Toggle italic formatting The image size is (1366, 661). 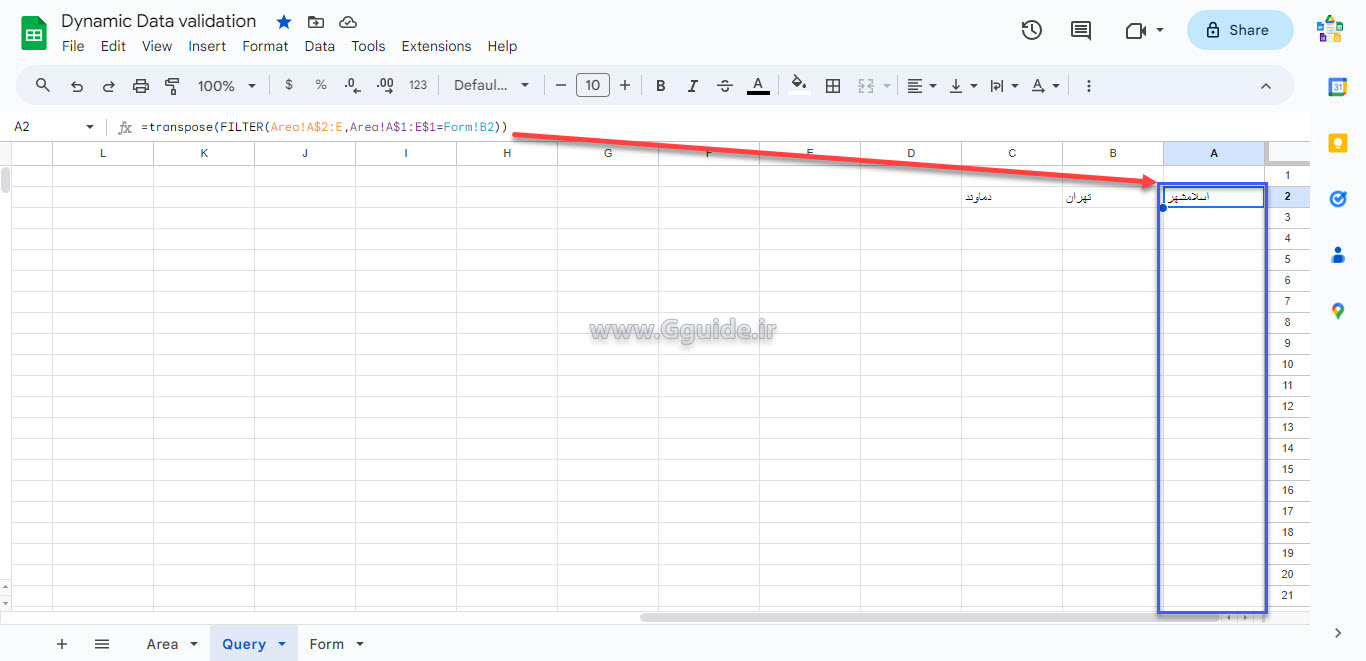692,86
